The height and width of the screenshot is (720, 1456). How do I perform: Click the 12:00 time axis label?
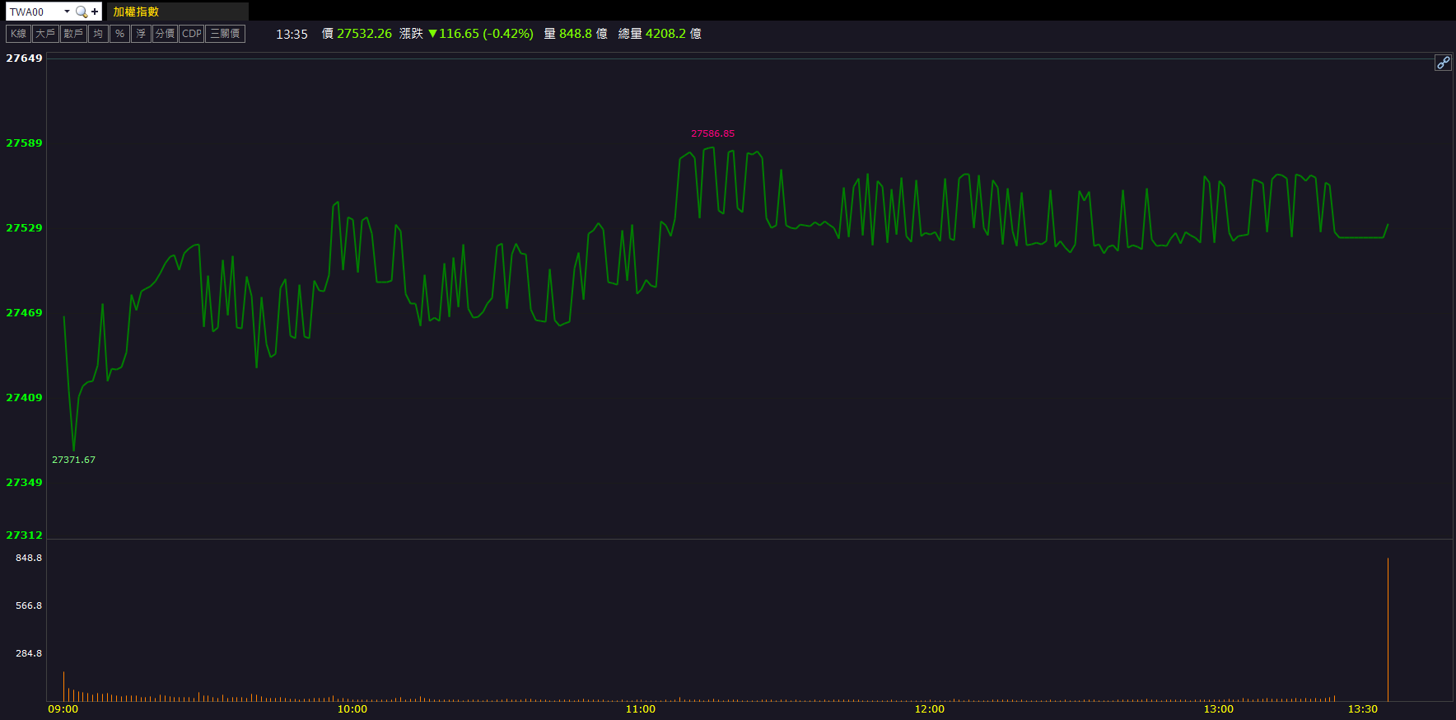[929, 709]
